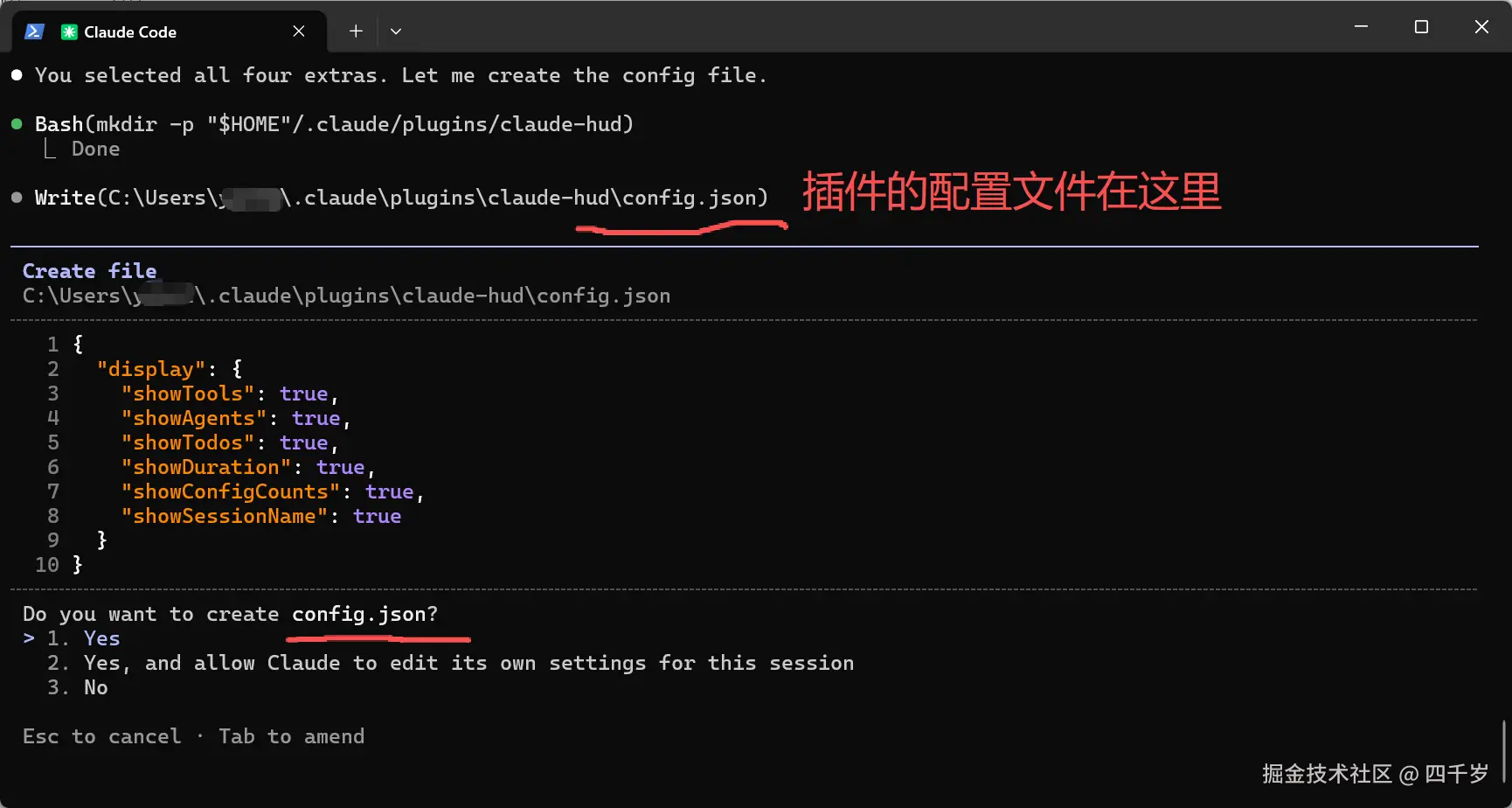Click the 'Do you want to create config.json?' prompt
The image size is (1512, 808).
231,614
